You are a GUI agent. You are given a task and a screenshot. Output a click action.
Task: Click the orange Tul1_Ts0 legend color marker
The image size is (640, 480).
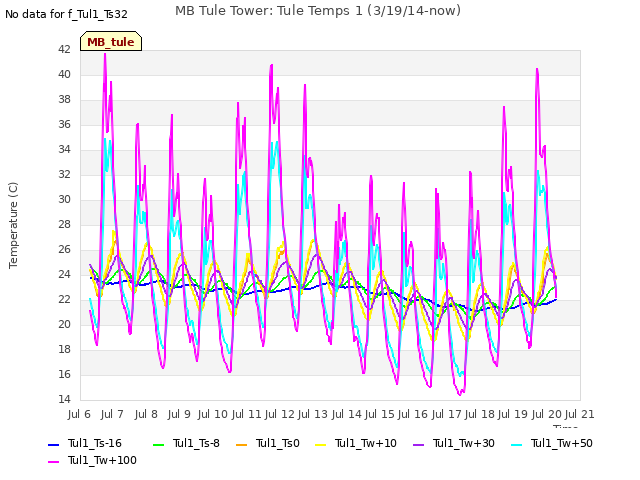tap(242, 444)
